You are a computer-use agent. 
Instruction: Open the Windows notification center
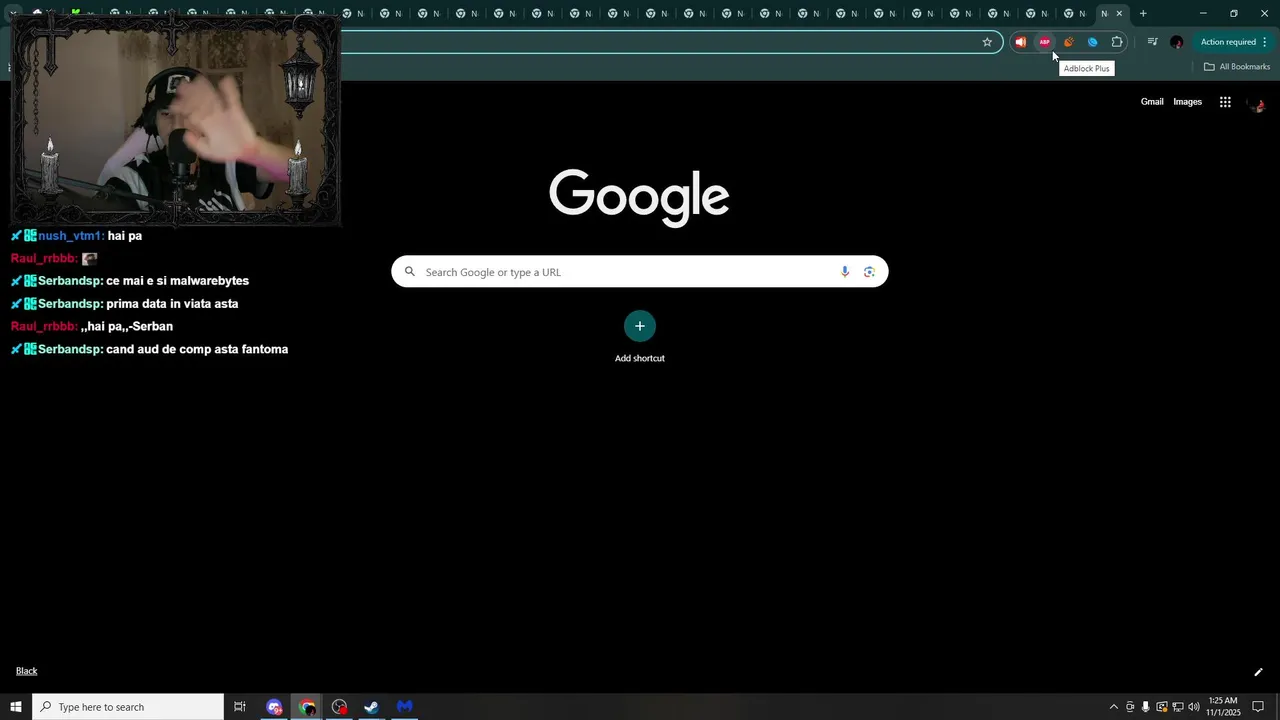(x=1258, y=707)
